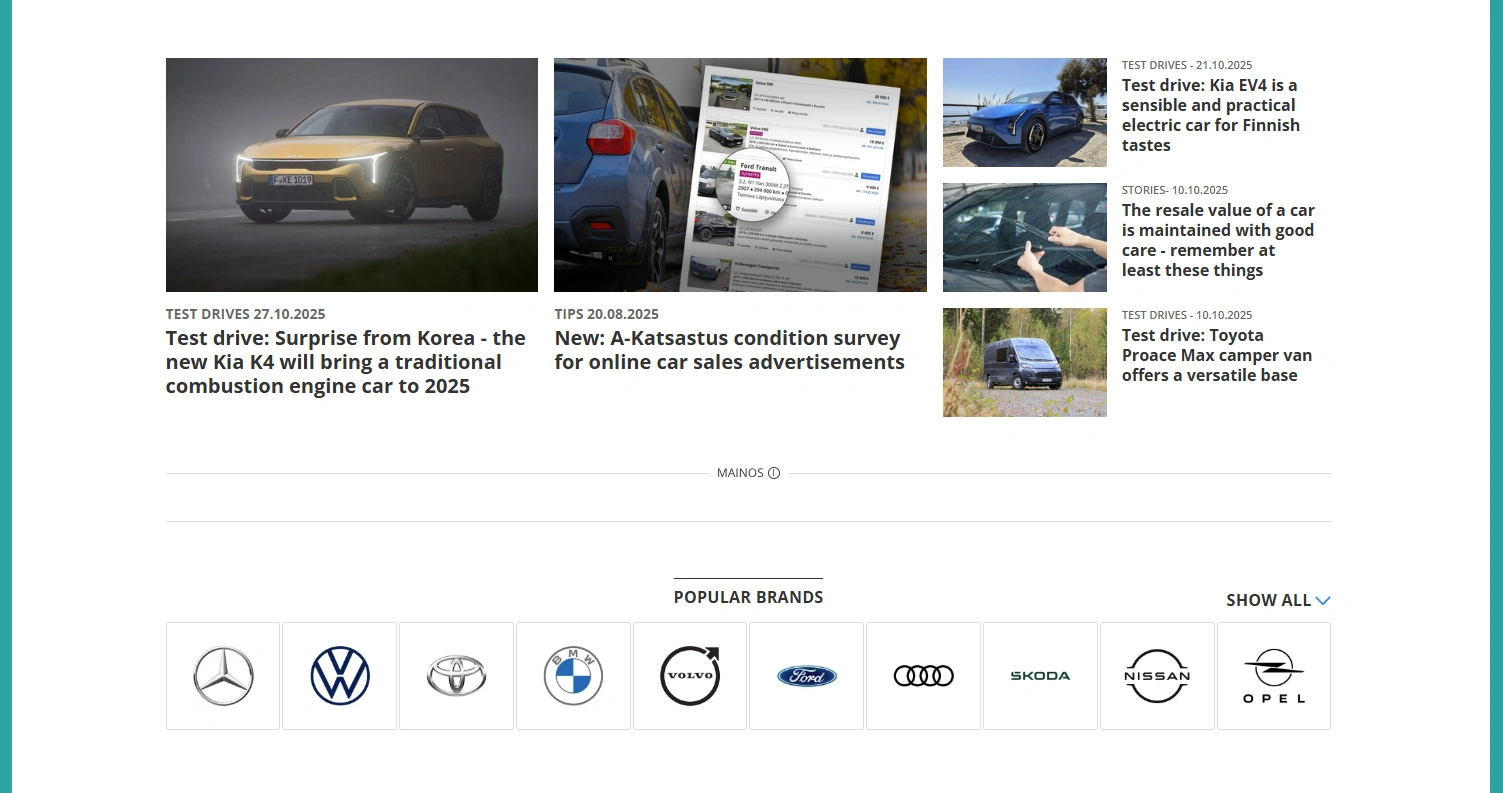Viewport: 1503px width, 793px height.
Task: Open the Toyota brand tile
Action: tap(456, 676)
